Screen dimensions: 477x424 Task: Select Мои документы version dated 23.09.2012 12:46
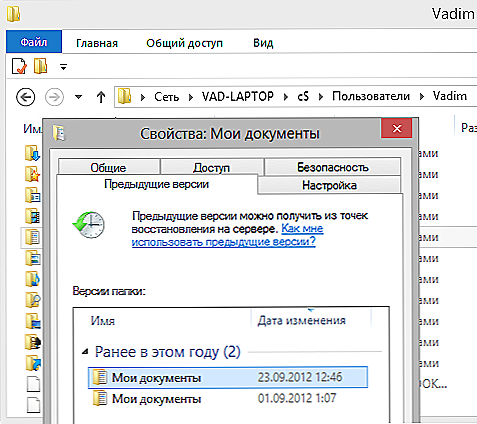click(x=228, y=378)
